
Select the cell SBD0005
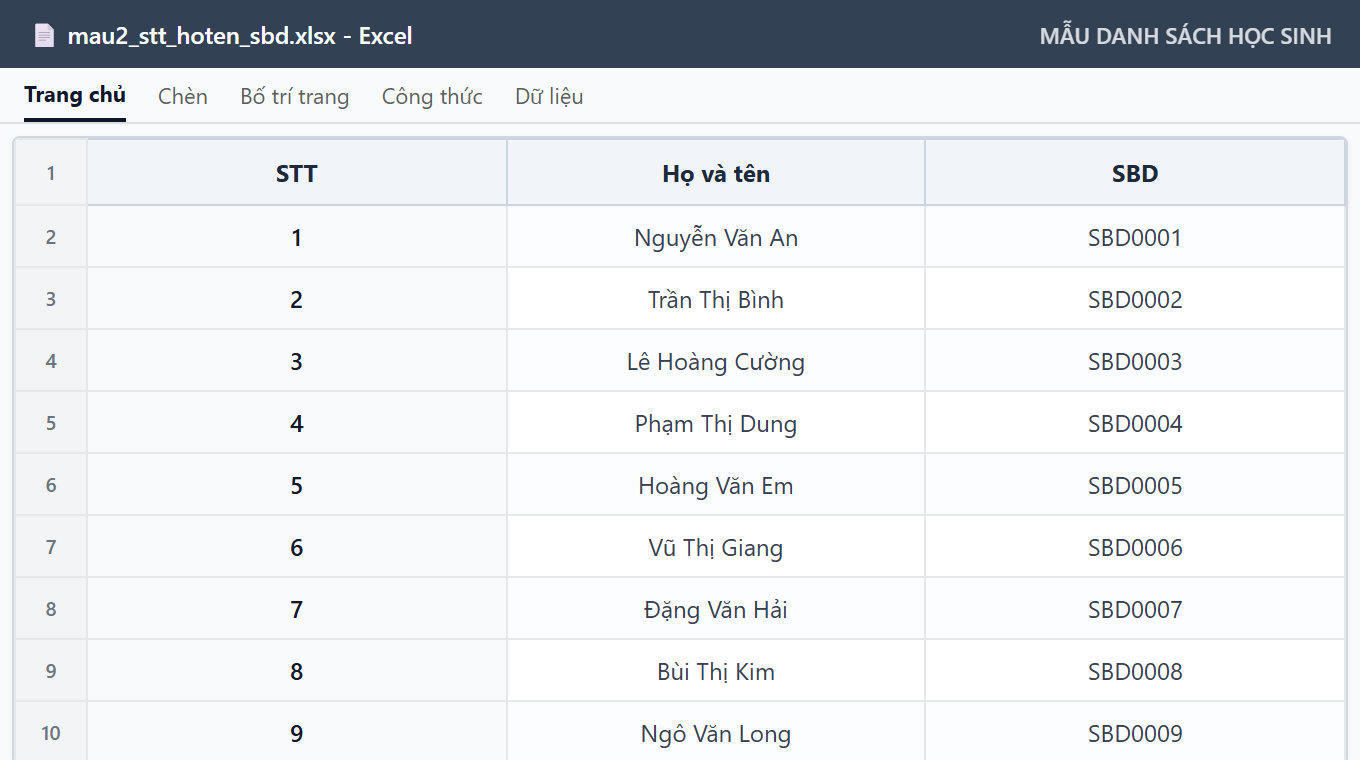1135,485
